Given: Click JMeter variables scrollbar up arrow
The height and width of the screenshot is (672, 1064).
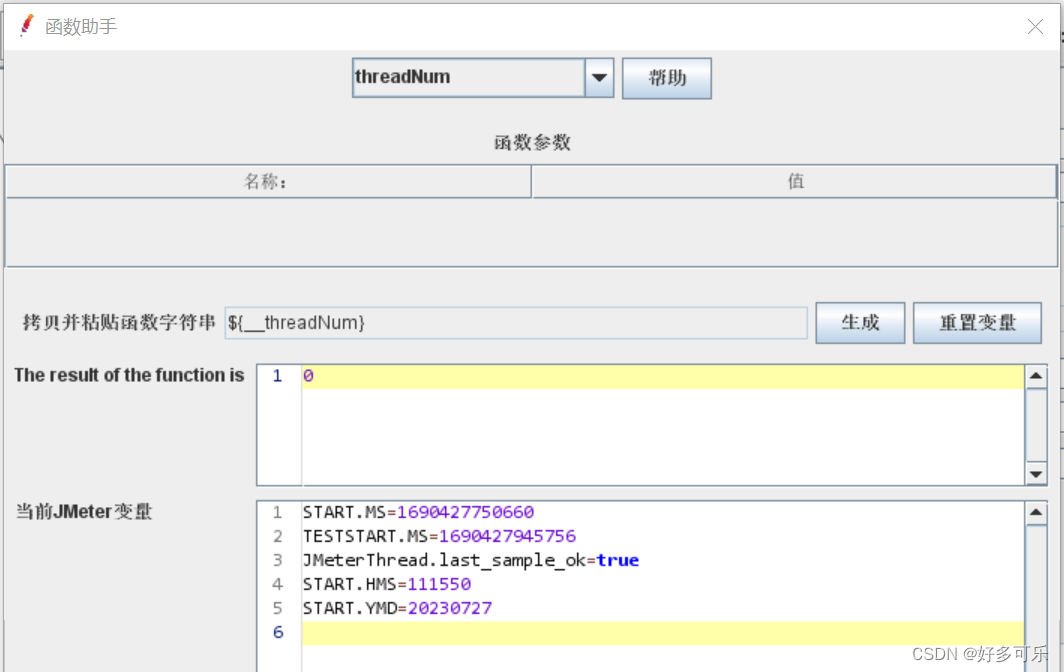Looking at the screenshot, I should pos(1036,512).
